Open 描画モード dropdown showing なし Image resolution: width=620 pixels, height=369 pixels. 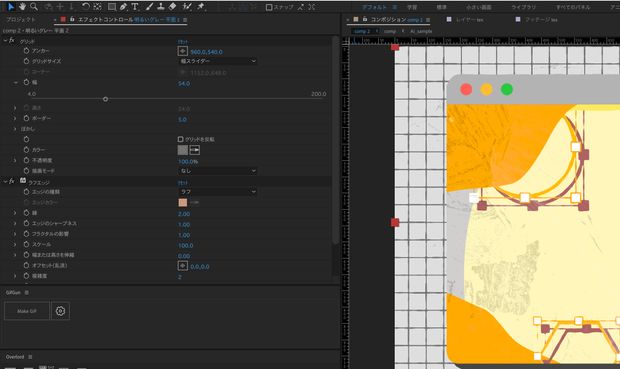218,171
